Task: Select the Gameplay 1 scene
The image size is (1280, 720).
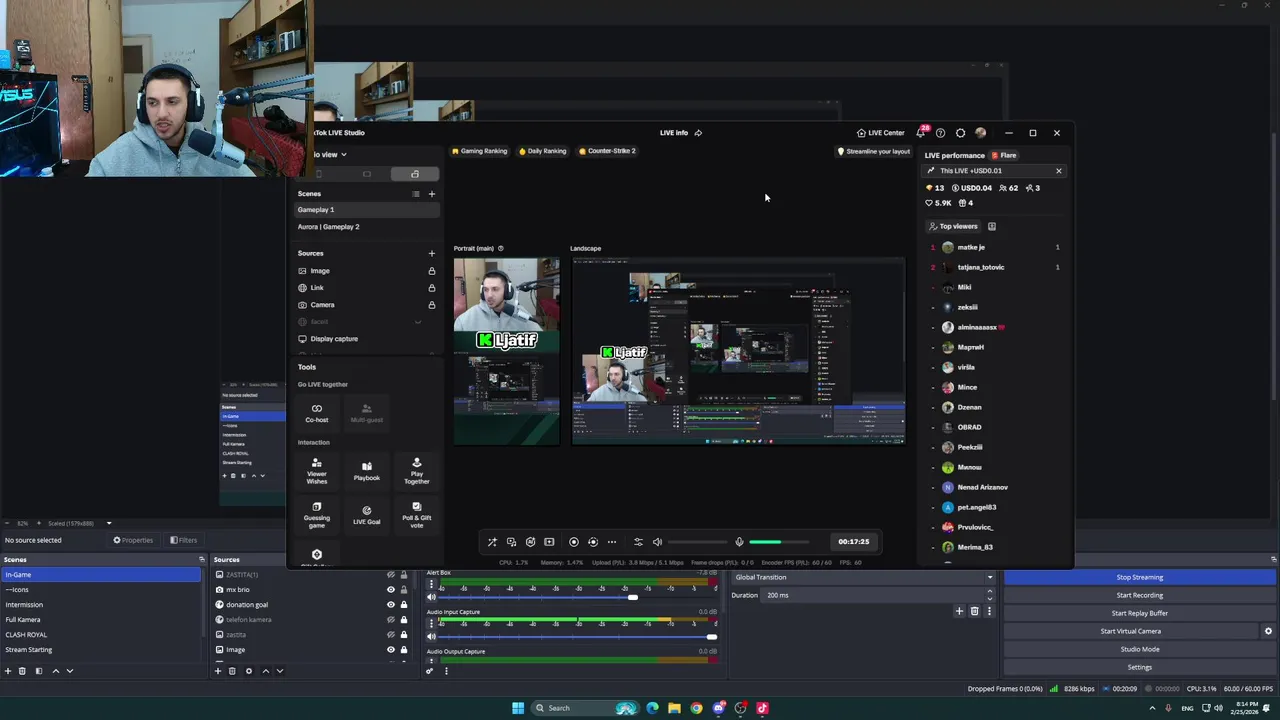Action: point(366,210)
